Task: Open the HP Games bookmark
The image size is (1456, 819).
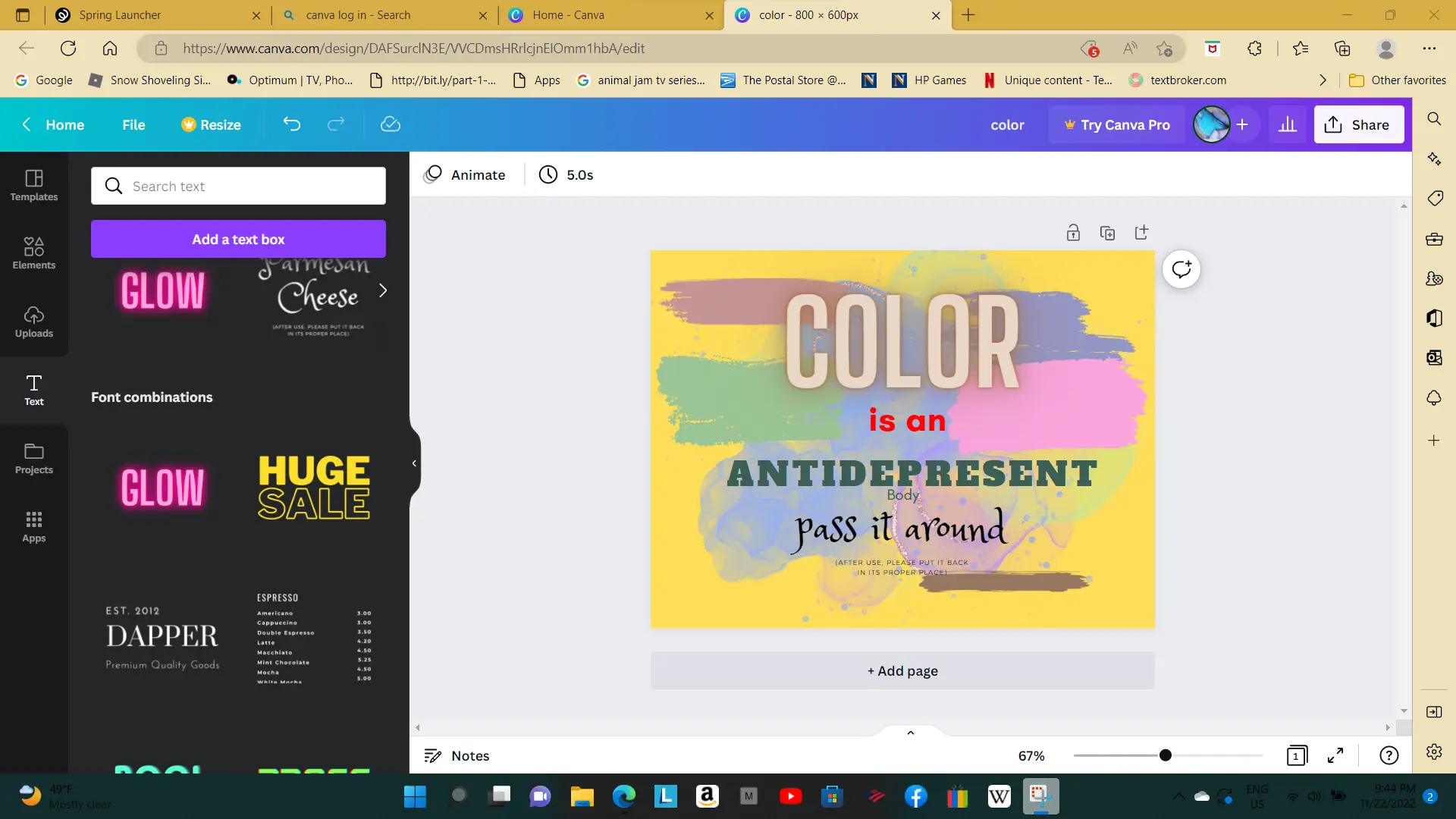Action: point(929,80)
